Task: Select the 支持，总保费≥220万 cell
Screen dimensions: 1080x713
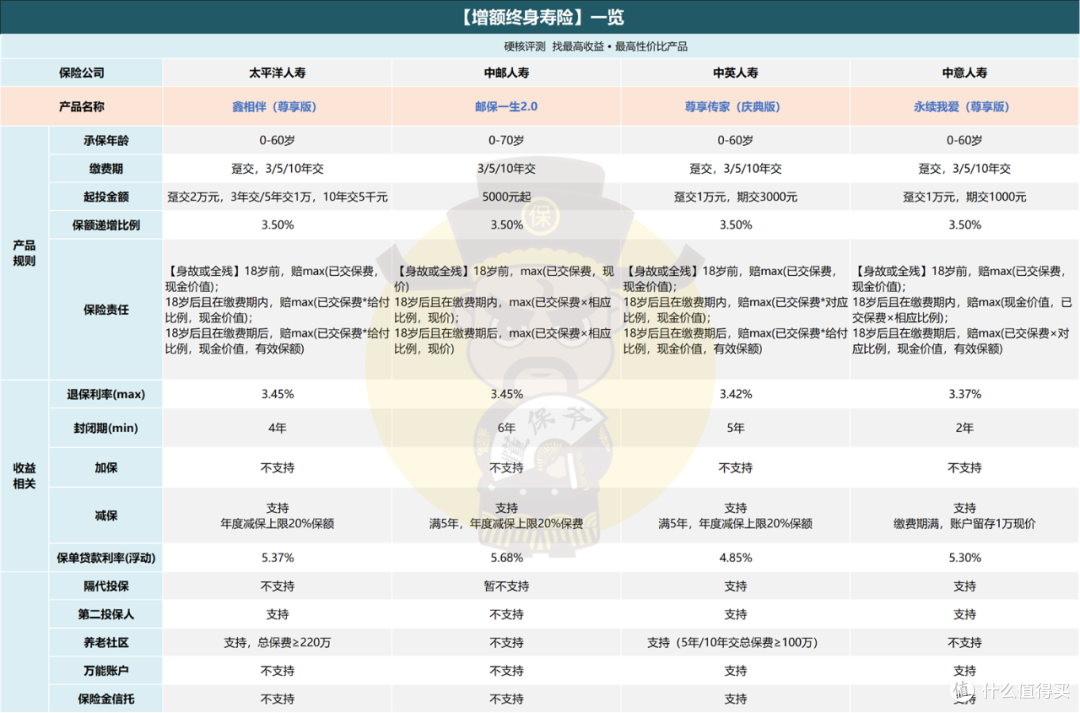Action: pyautogui.click(x=277, y=643)
